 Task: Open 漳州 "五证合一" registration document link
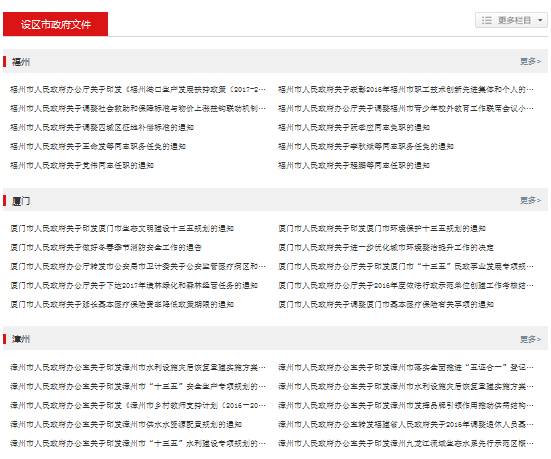coord(406,367)
